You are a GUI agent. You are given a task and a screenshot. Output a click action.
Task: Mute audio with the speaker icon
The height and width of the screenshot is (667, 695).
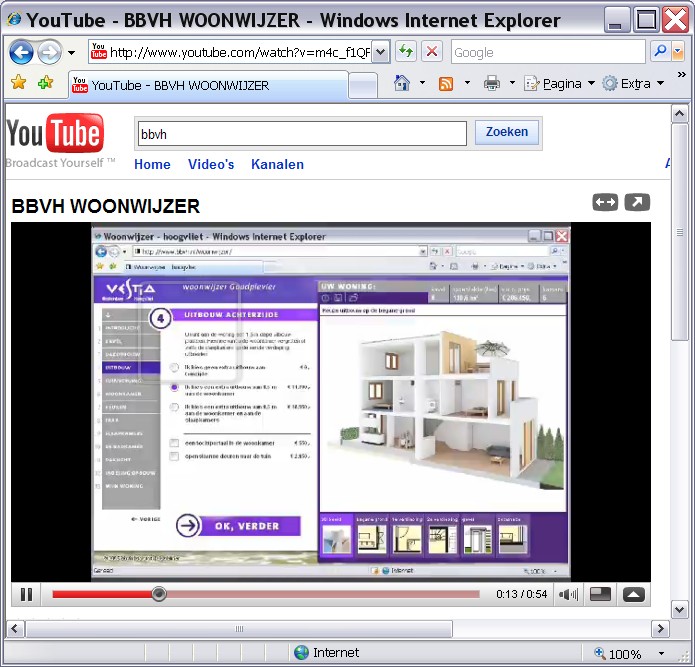(568, 594)
